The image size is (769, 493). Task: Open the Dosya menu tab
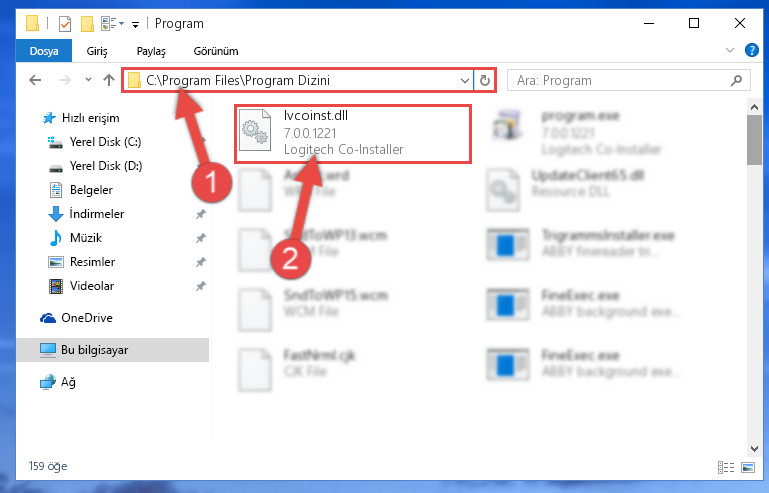click(44, 51)
